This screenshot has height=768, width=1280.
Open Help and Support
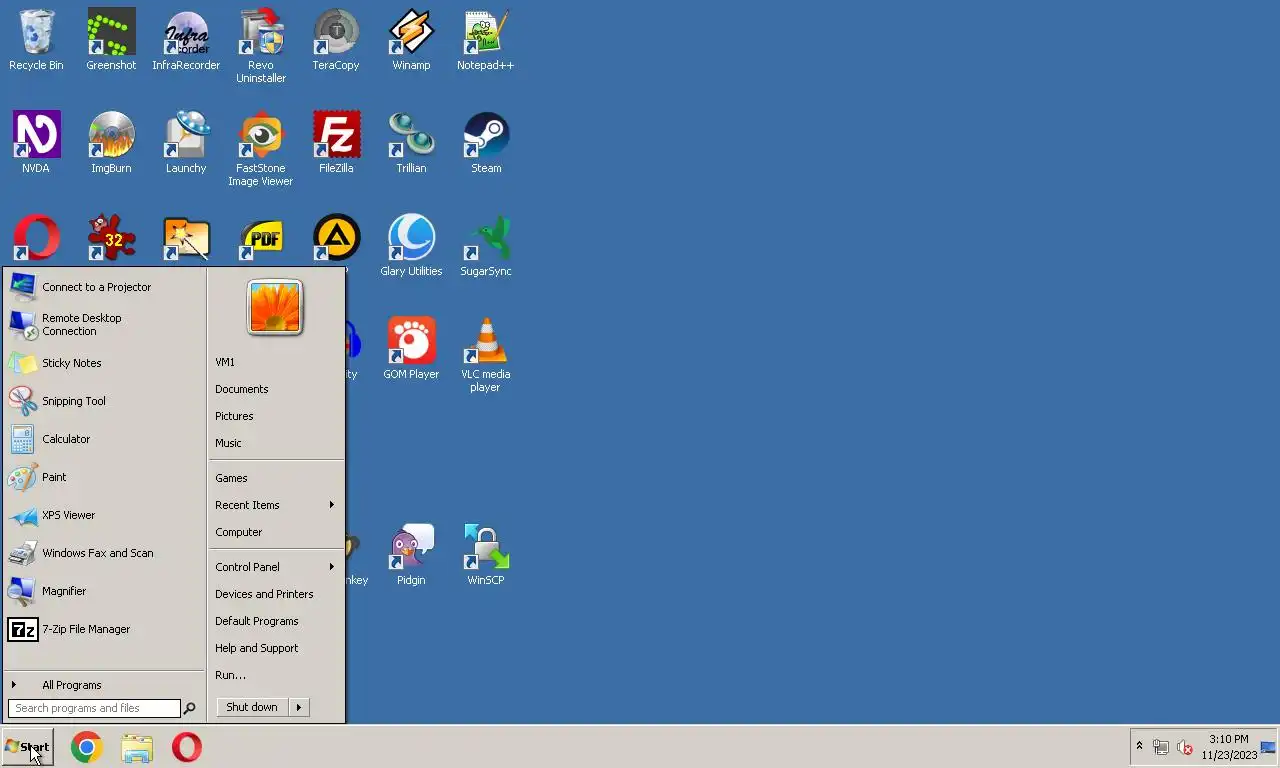click(x=276, y=648)
